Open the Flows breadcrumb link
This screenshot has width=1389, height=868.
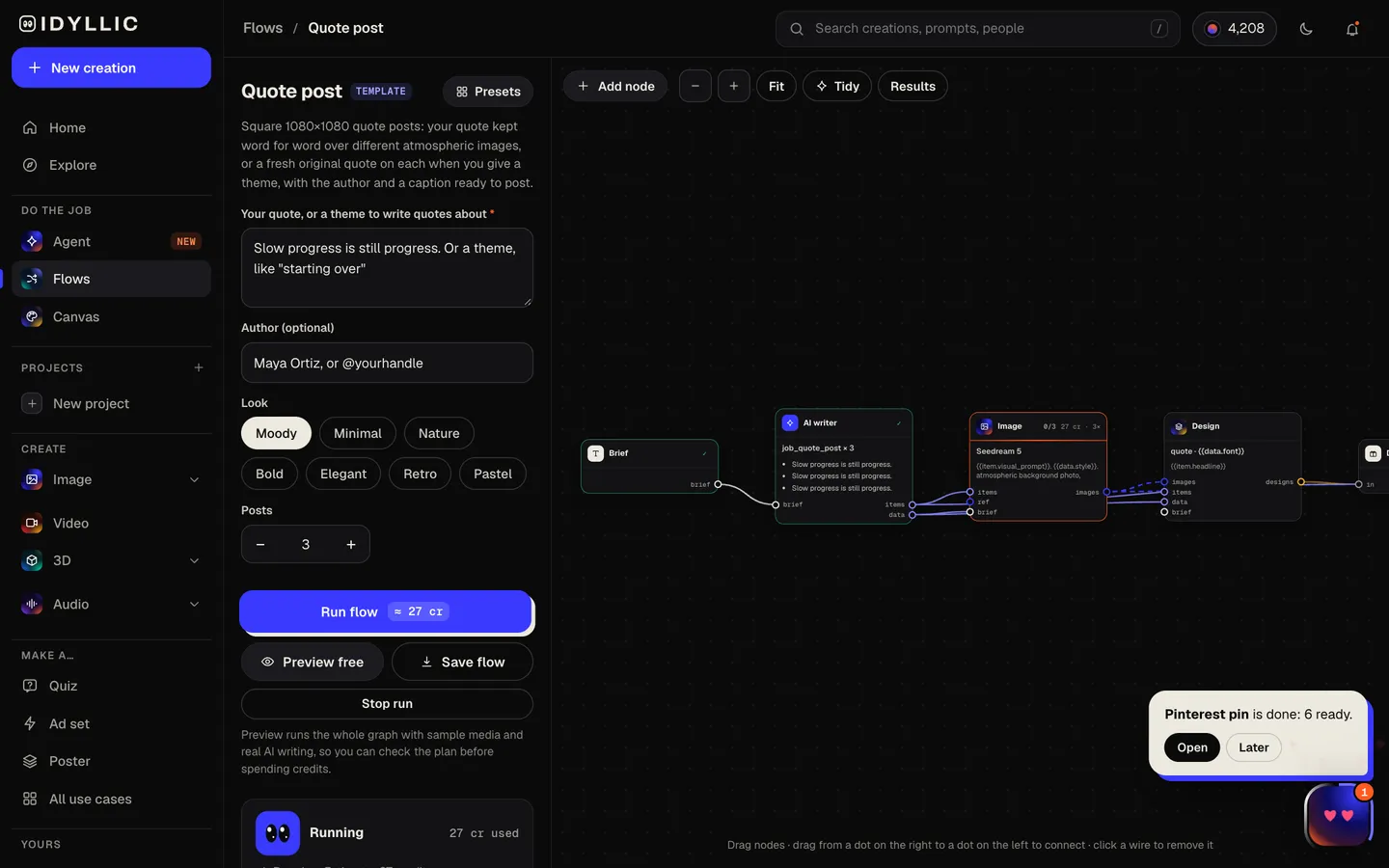pyautogui.click(x=262, y=28)
